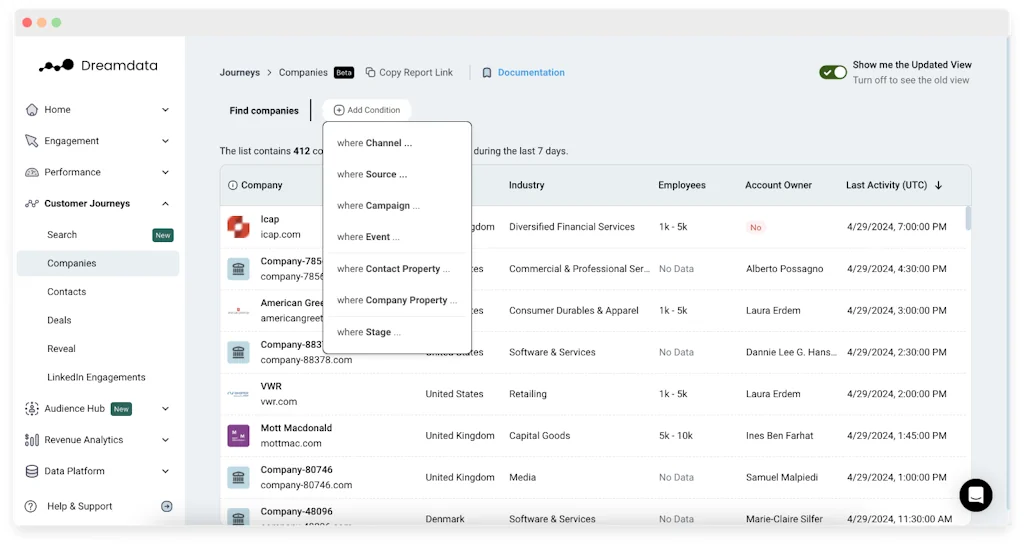Click Alberto Possagno owner cell
Image resolution: width=1024 pixels, height=546 pixels.
(785, 269)
